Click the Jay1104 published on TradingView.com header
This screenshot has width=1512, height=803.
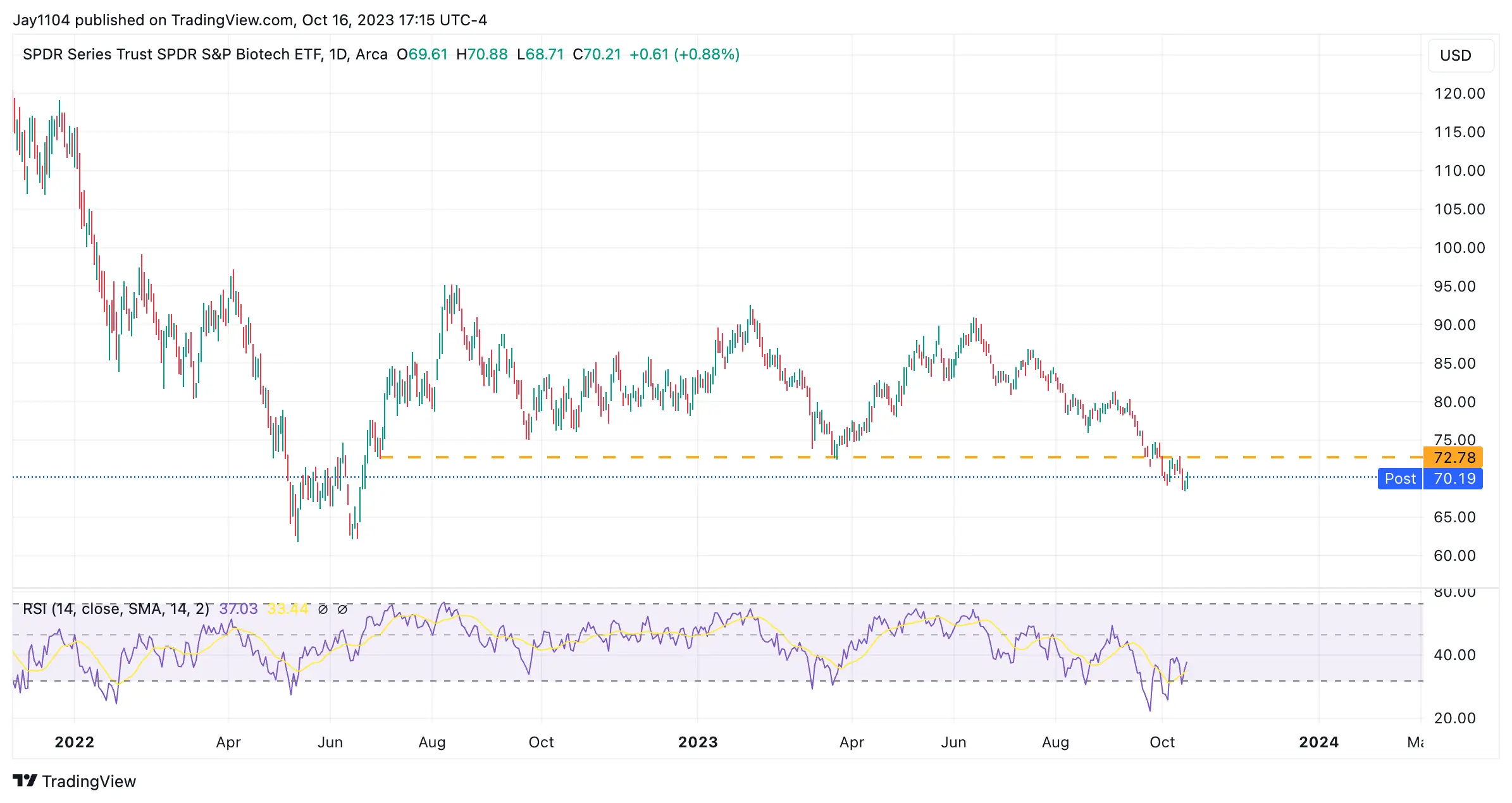250,20
